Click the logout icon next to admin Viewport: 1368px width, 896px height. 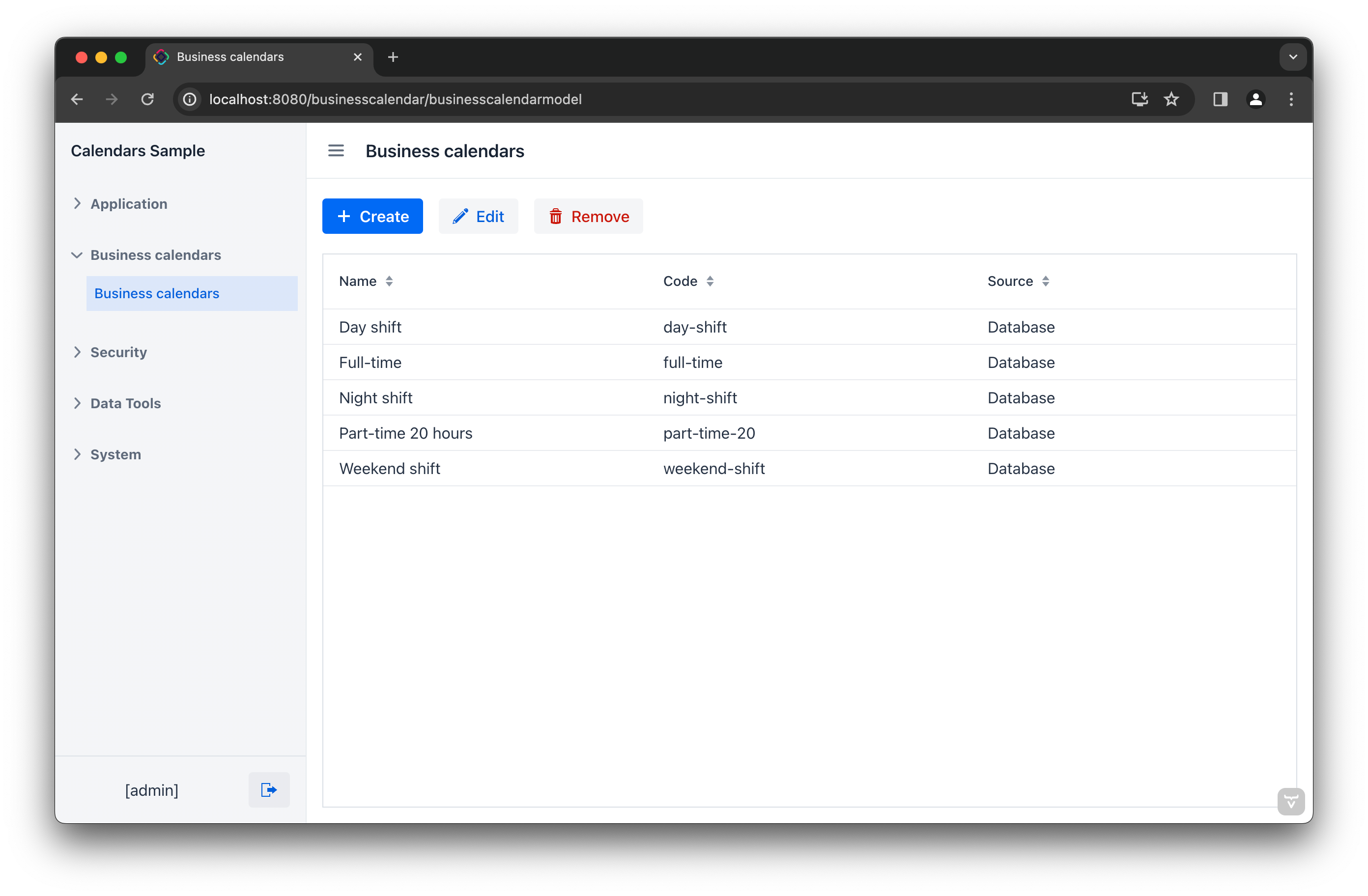pos(268,790)
